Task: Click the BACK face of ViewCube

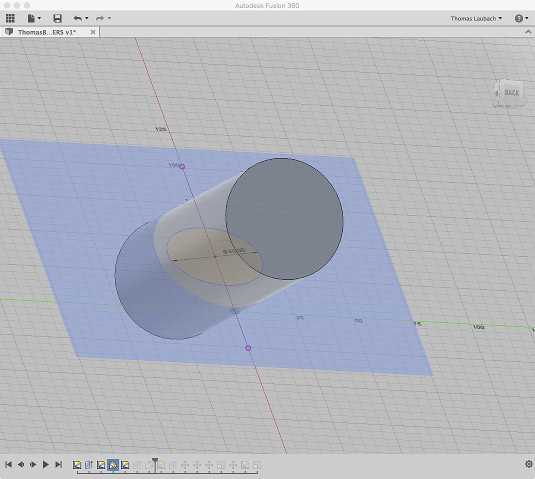Action: click(511, 93)
